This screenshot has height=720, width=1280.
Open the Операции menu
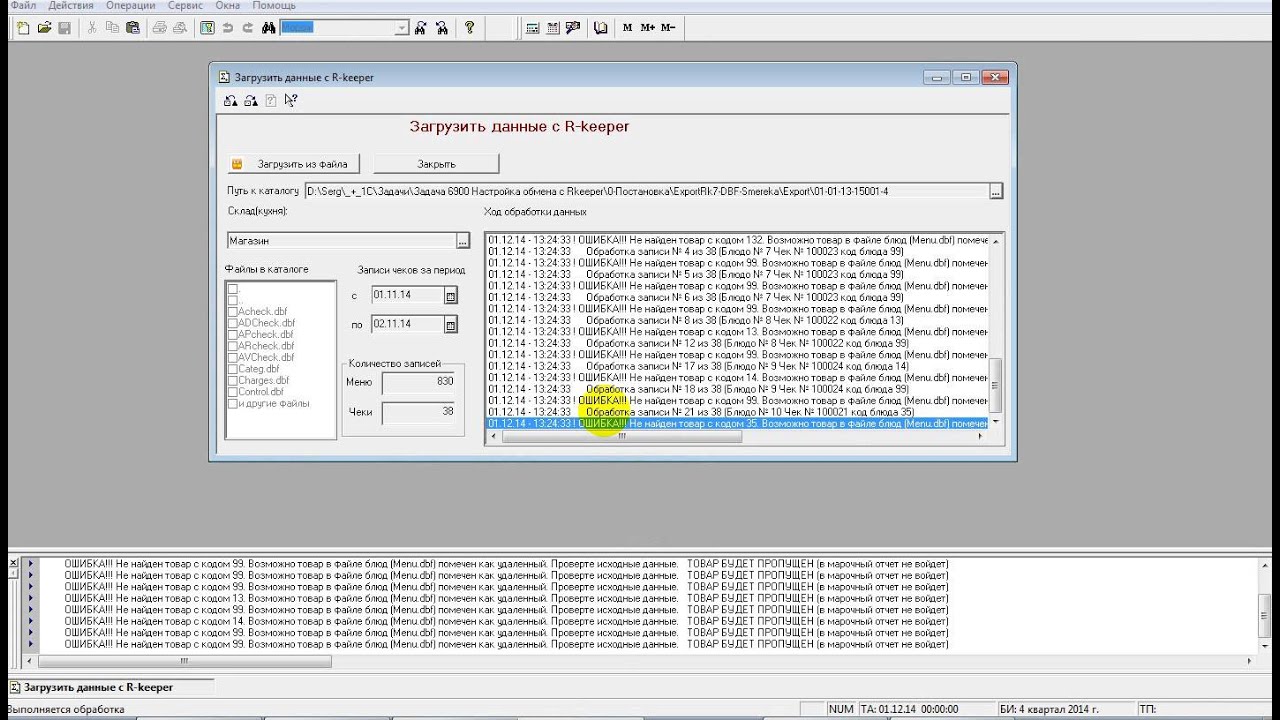pyautogui.click(x=129, y=5)
